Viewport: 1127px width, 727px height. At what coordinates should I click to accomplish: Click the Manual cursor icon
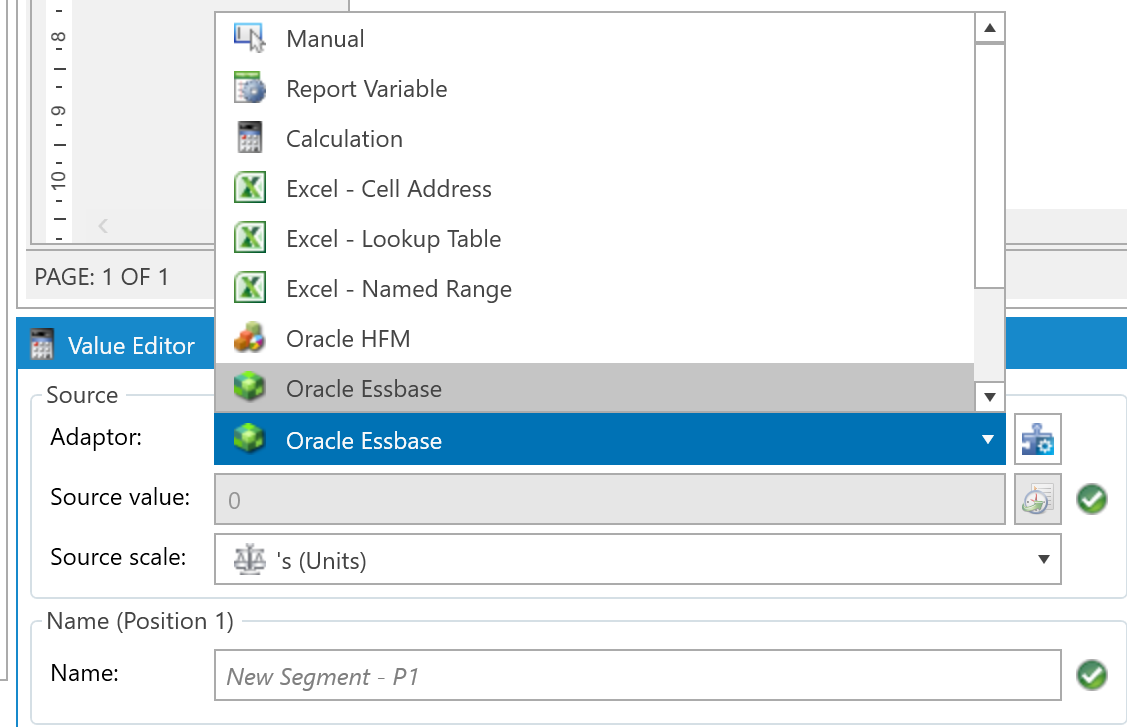249,38
